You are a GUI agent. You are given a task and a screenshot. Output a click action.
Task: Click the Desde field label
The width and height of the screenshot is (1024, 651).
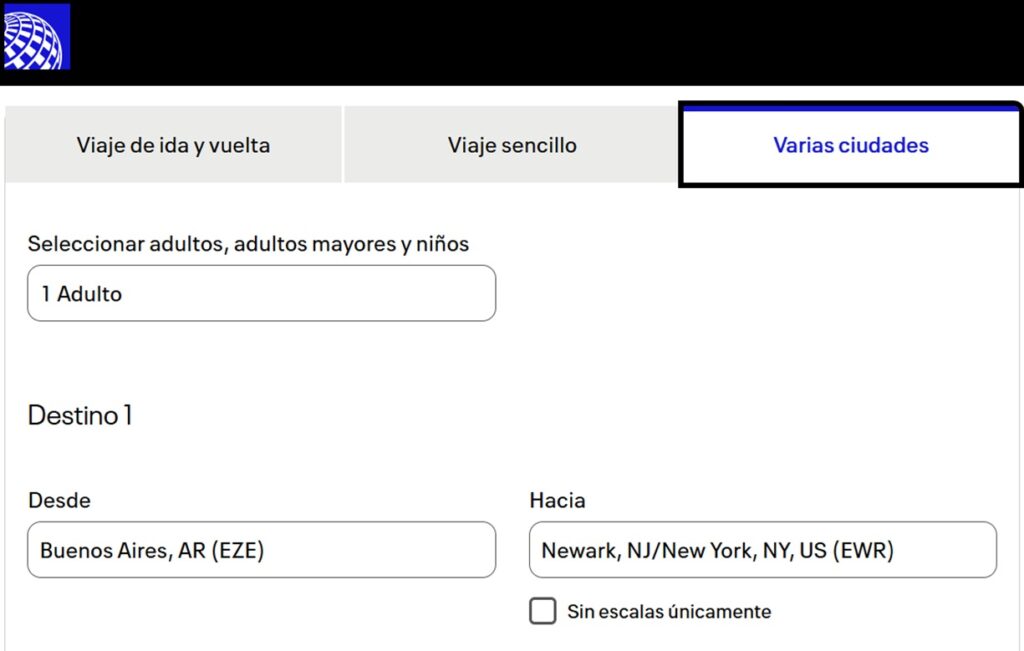click(x=59, y=500)
